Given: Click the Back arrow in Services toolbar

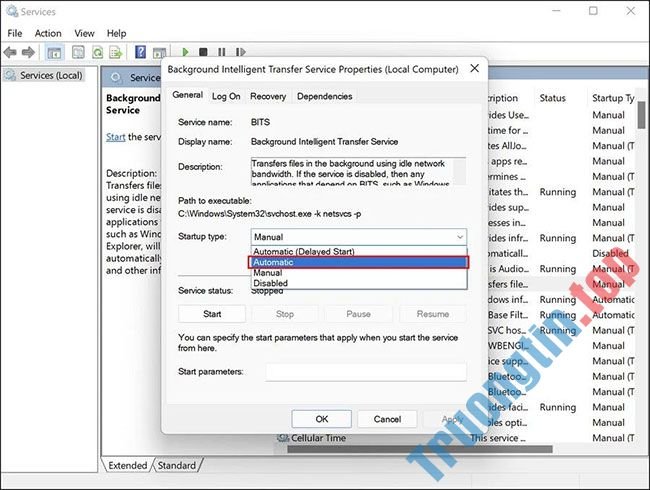Looking at the screenshot, I should [x=10, y=52].
